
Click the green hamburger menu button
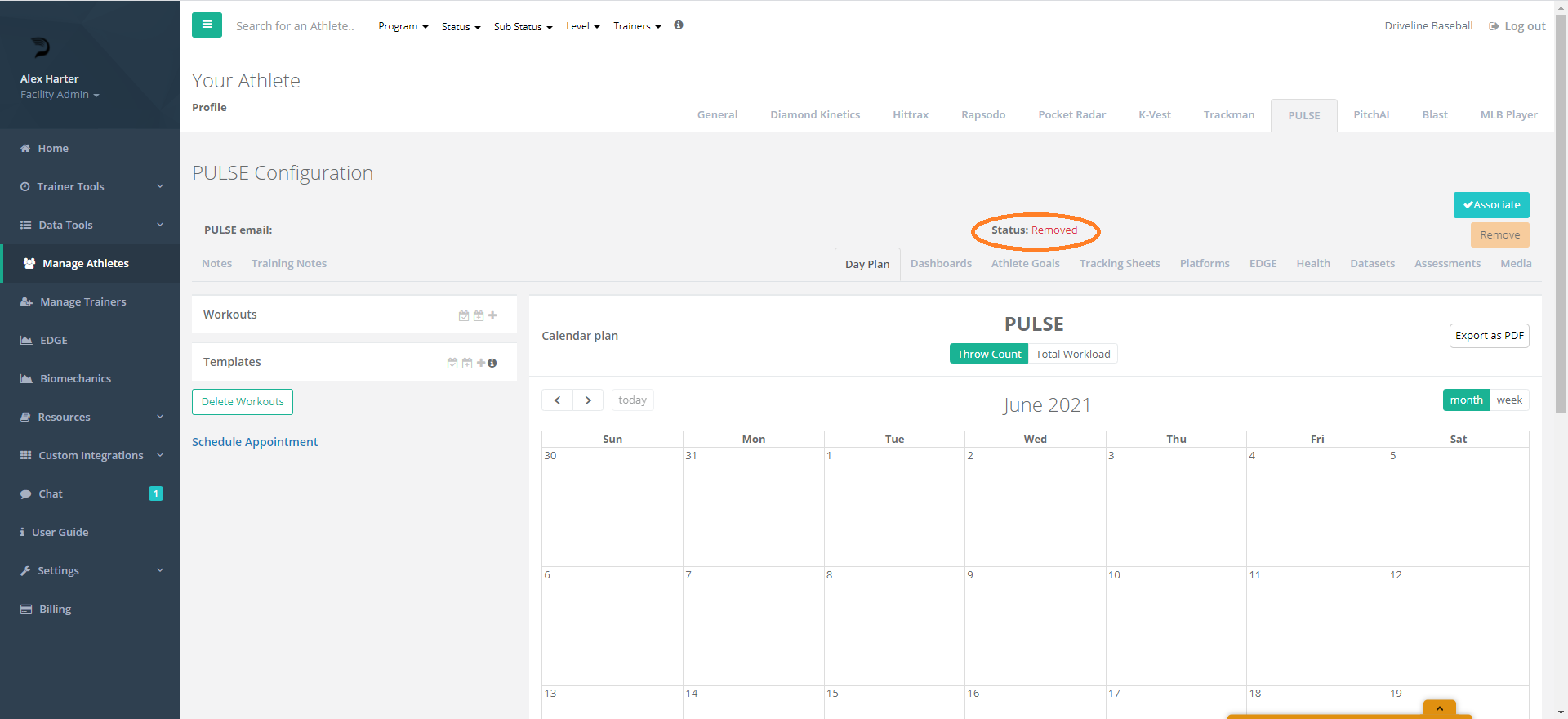click(207, 25)
